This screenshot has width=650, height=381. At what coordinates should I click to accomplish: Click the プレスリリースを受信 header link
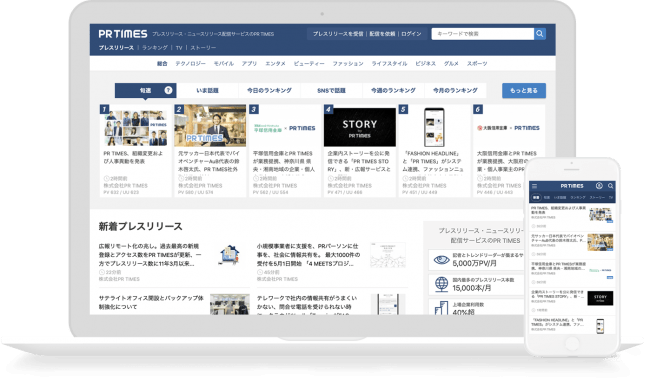tap(338, 34)
